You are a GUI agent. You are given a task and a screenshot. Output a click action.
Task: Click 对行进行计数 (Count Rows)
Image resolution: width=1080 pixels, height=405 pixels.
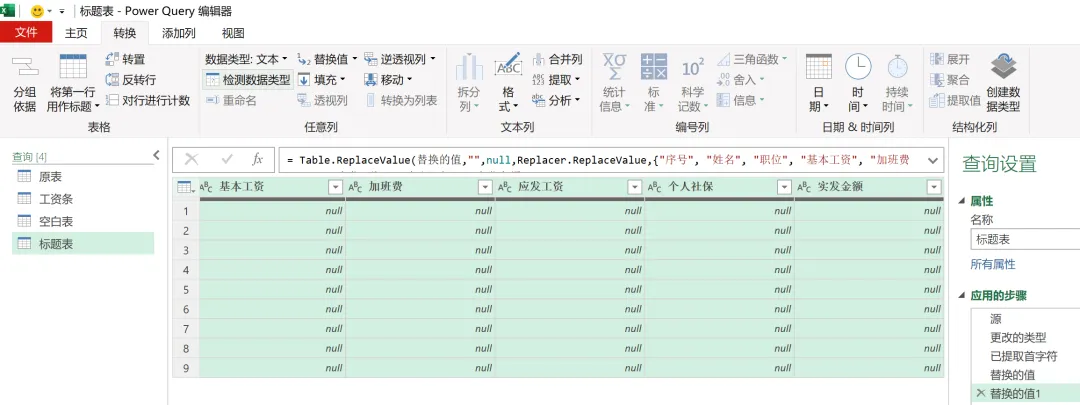(147, 101)
